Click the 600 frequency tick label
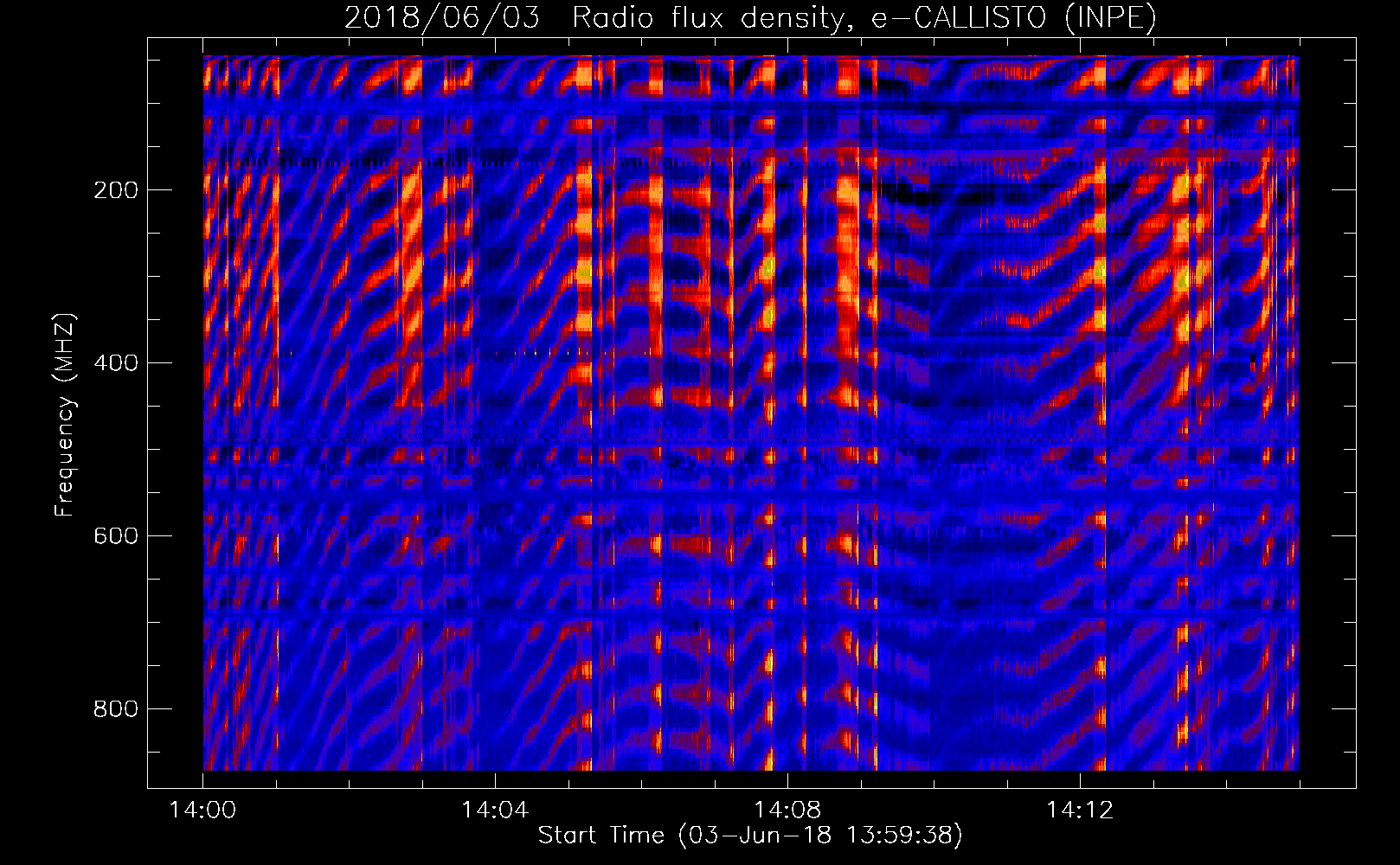 tap(116, 536)
